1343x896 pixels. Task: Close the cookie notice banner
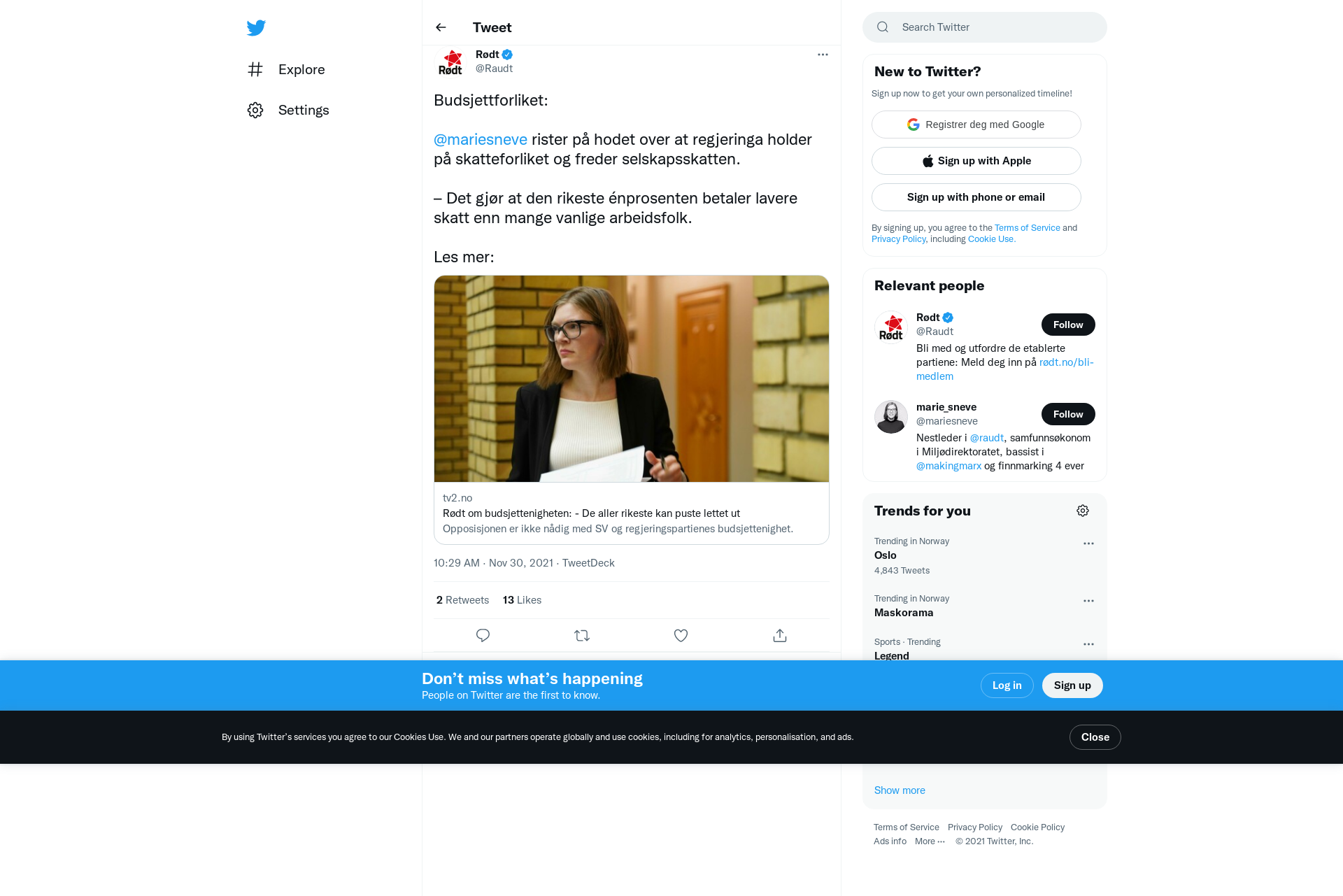pyautogui.click(x=1095, y=737)
